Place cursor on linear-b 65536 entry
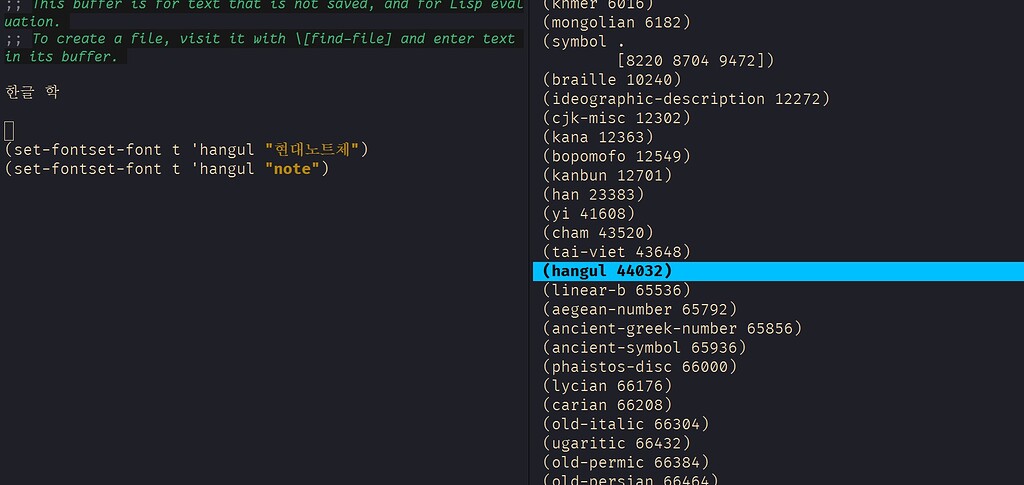Image resolution: width=1024 pixels, height=485 pixels. click(x=616, y=290)
